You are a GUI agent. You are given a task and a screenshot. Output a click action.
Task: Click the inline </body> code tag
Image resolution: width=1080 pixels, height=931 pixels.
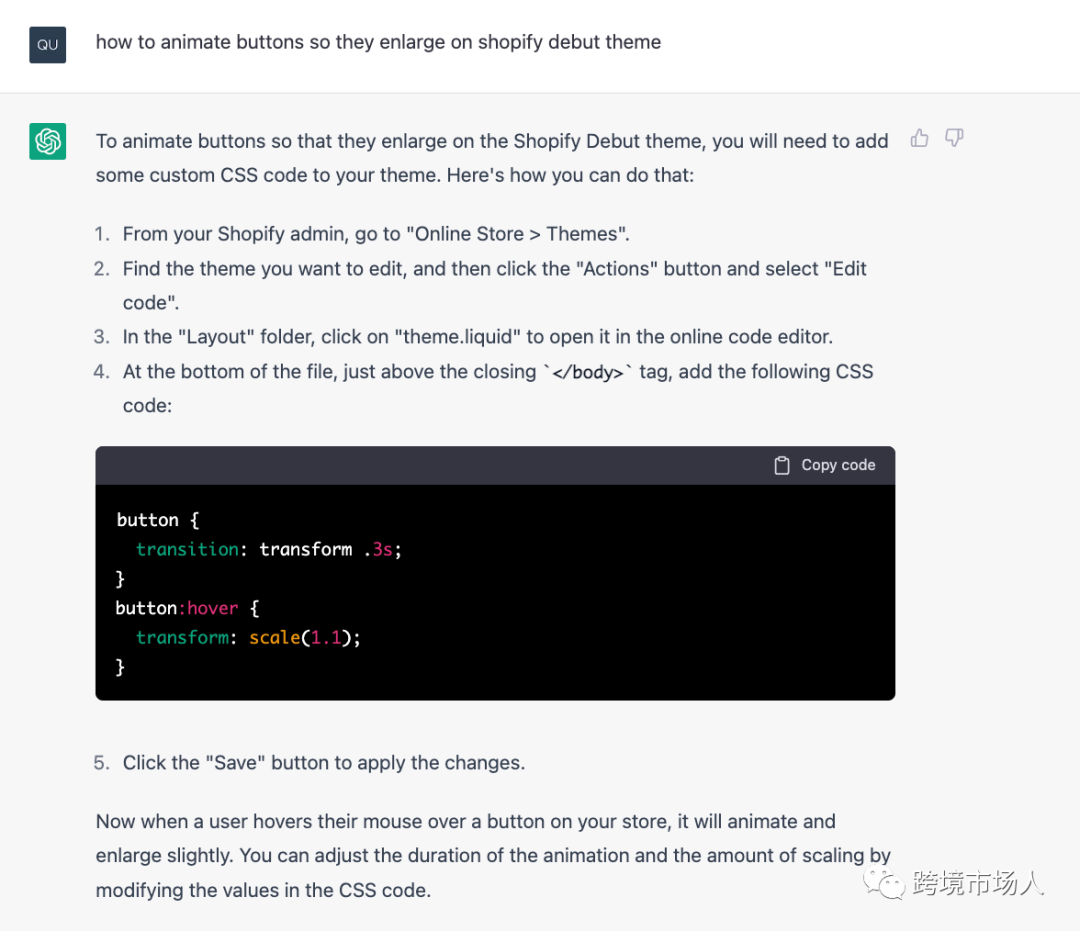pos(588,372)
